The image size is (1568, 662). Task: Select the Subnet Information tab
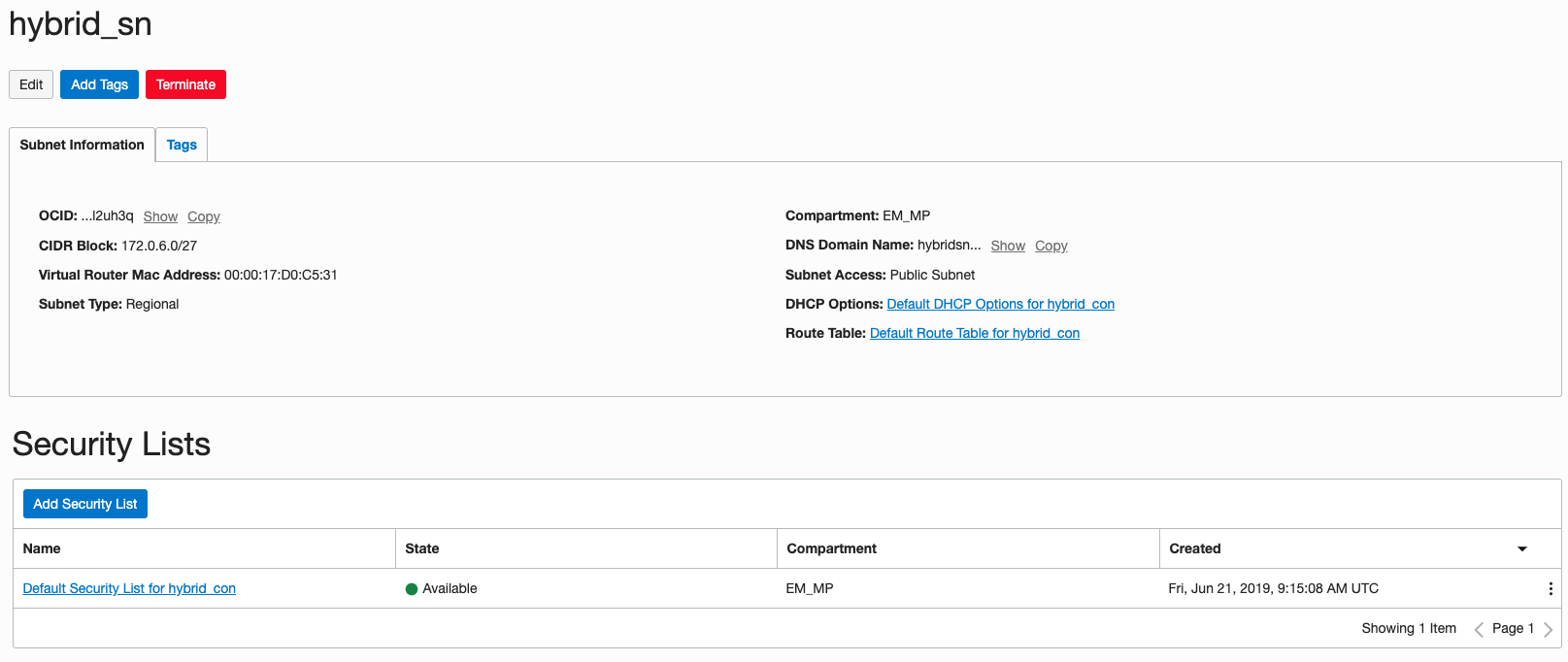tap(82, 145)
